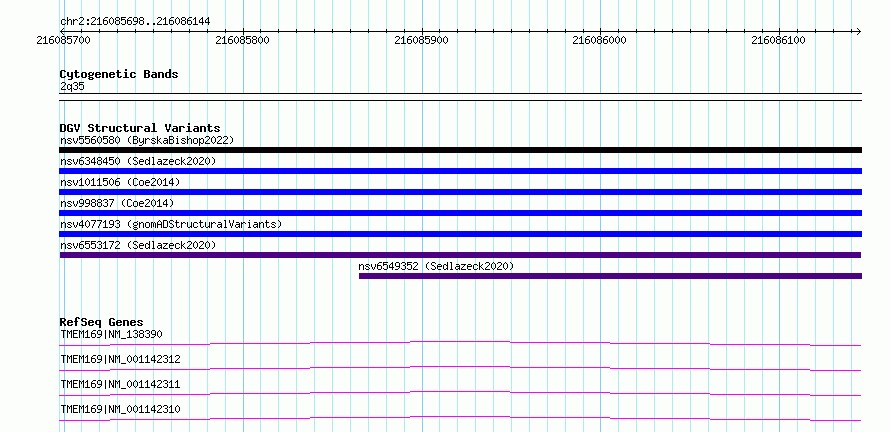Open the nsv4077193 (gnomADStructuralVariants) label

click(171, 224)
